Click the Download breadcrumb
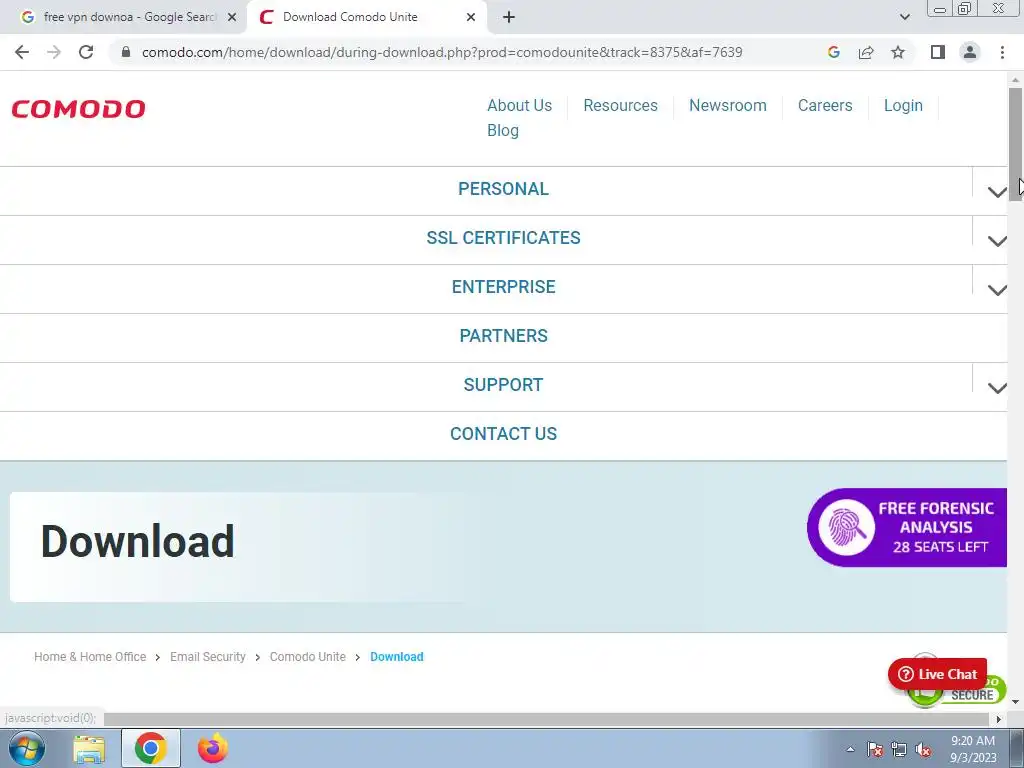This screenshot has width=1024, height=768. (x=396, y=657)
